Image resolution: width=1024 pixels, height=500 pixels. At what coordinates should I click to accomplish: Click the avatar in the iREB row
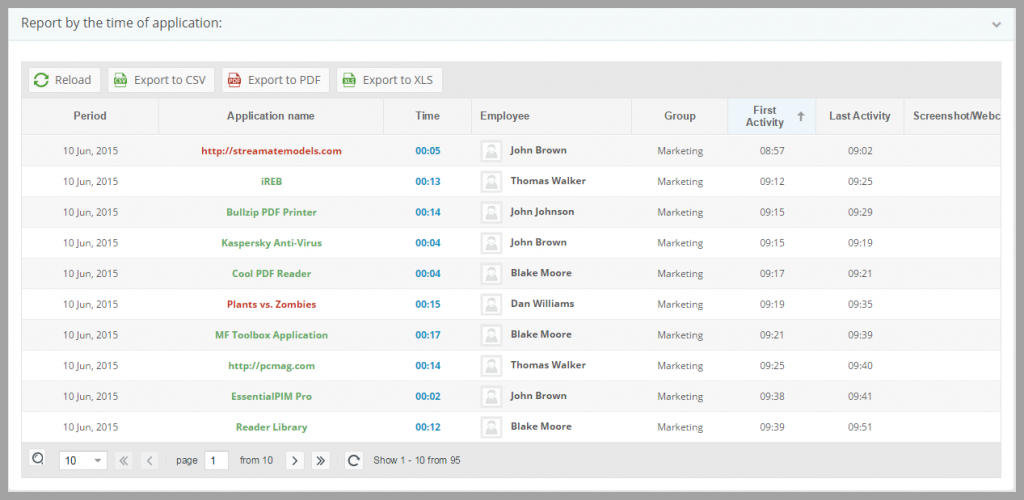[491, 181]
